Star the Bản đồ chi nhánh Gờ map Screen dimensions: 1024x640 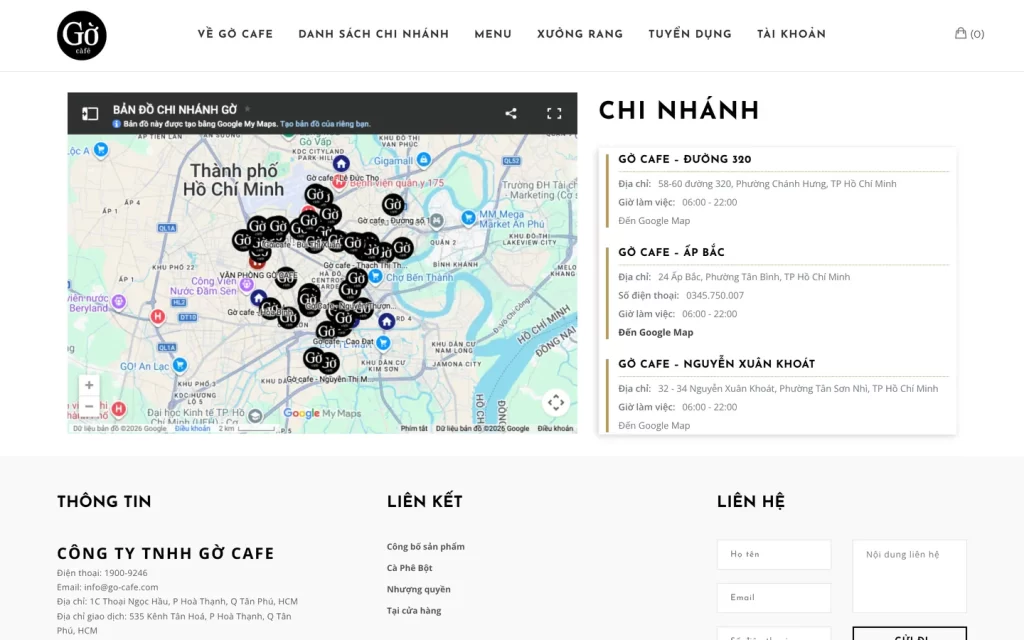pyautogui.click(x=248, y=109)
